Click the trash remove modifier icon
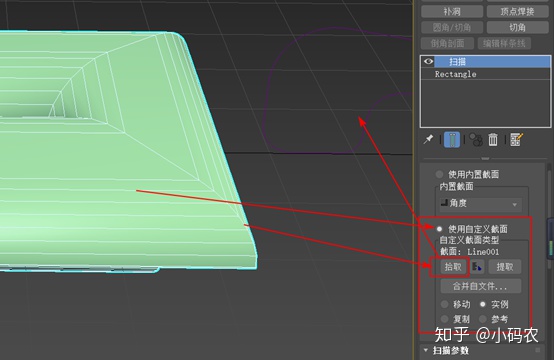The image size is (554, 360). (493, 140)
